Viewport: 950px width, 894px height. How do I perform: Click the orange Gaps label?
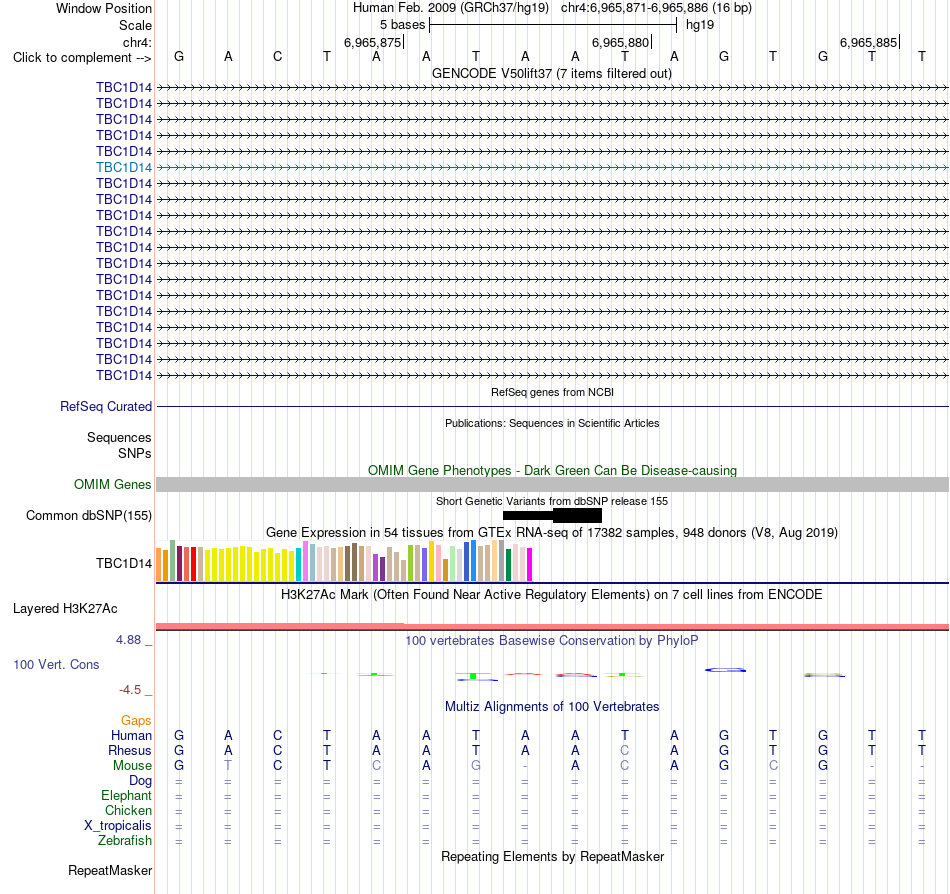click(x=136, y=720)
